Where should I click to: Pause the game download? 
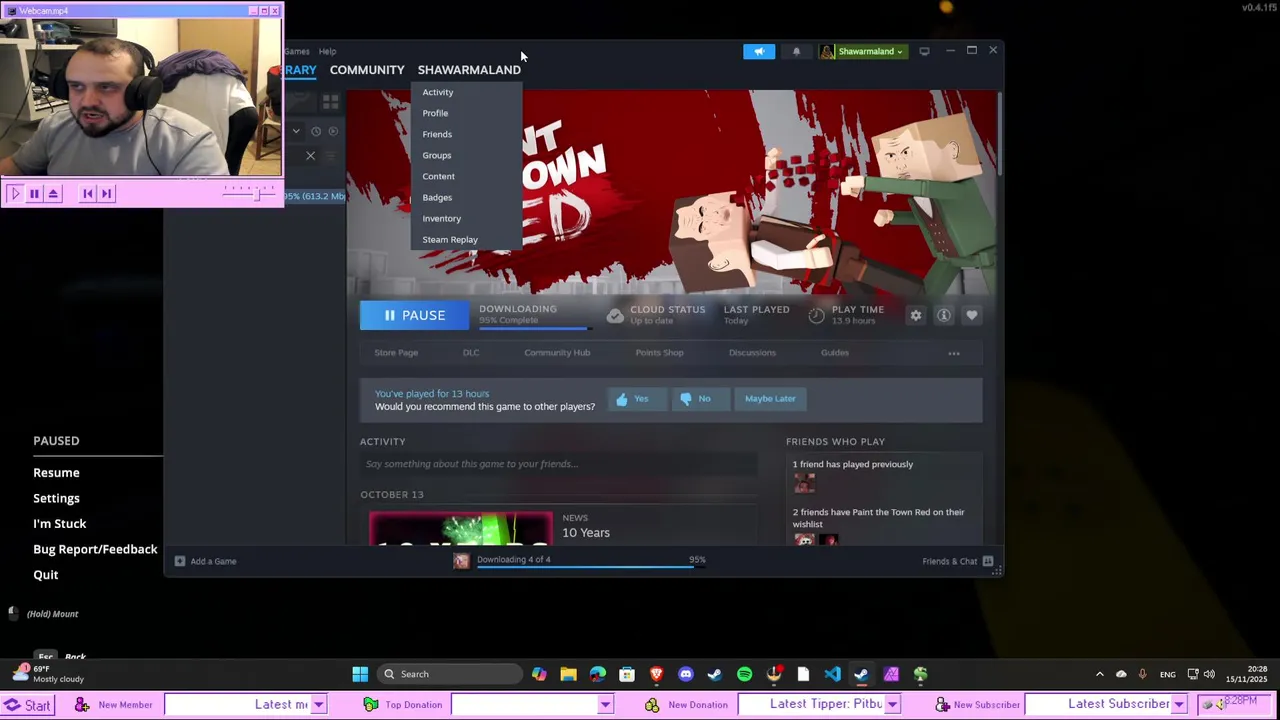coord(414,315)
